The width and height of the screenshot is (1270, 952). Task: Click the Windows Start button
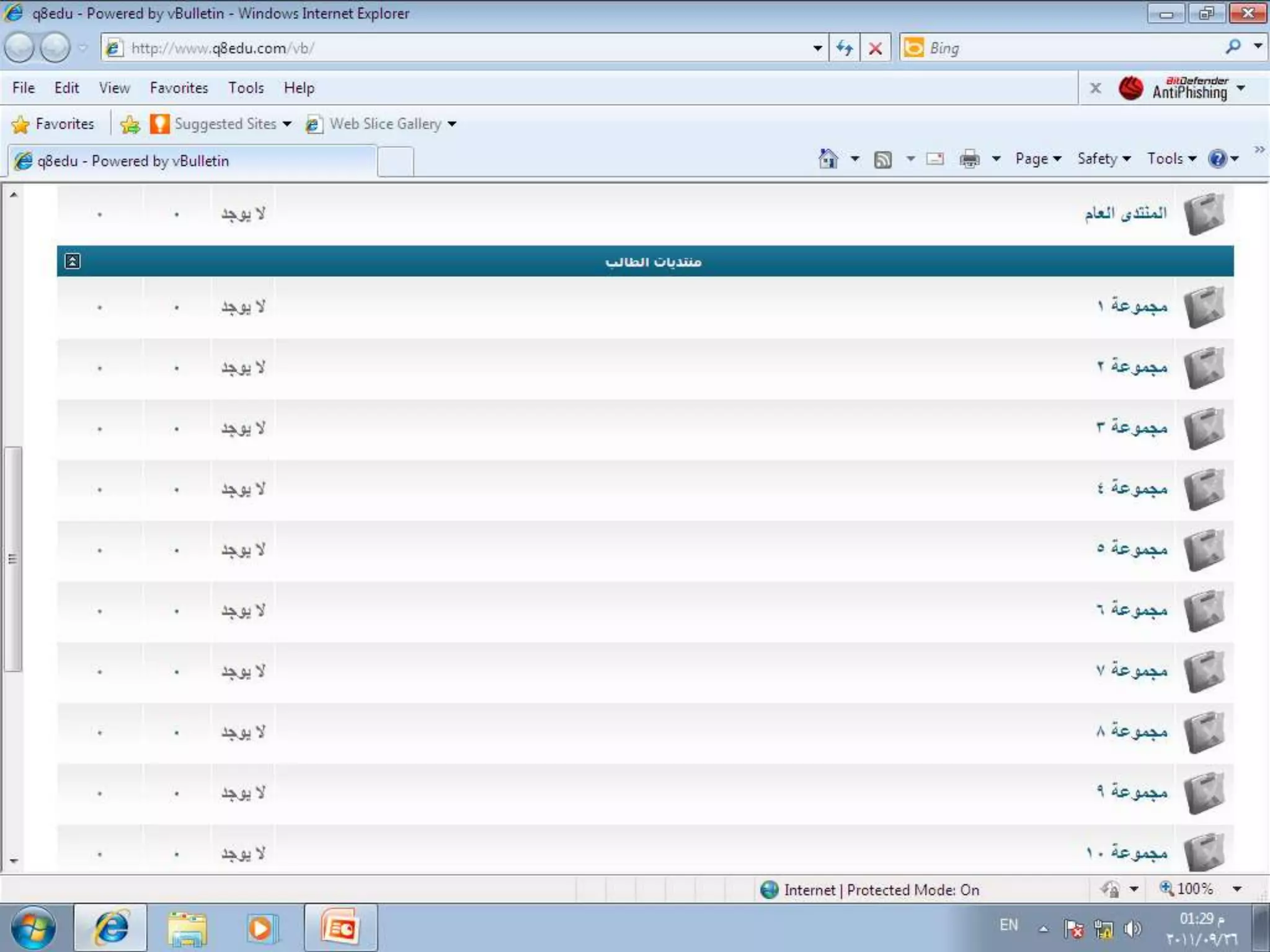pos(33,928)
